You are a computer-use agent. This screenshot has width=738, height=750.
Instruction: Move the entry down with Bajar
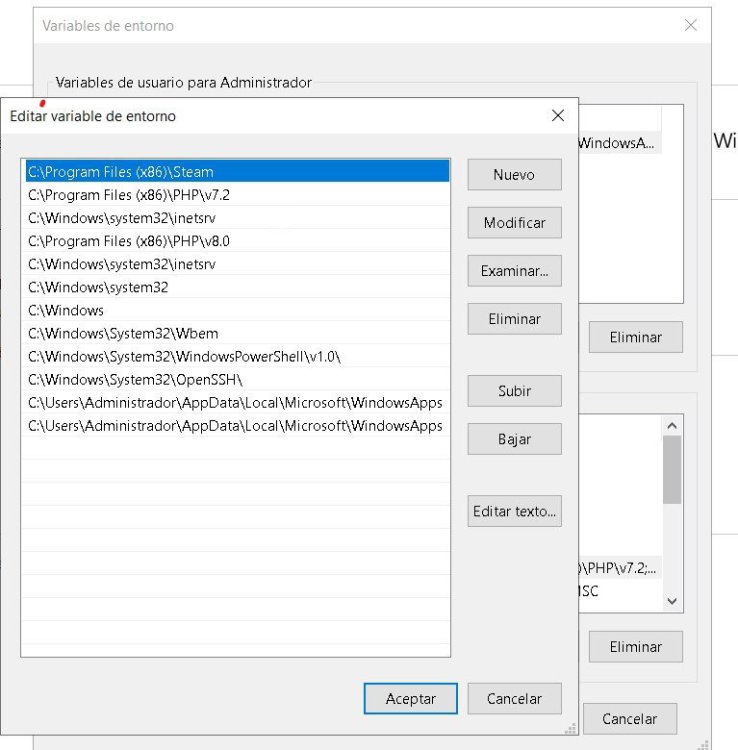click(514, 439)
